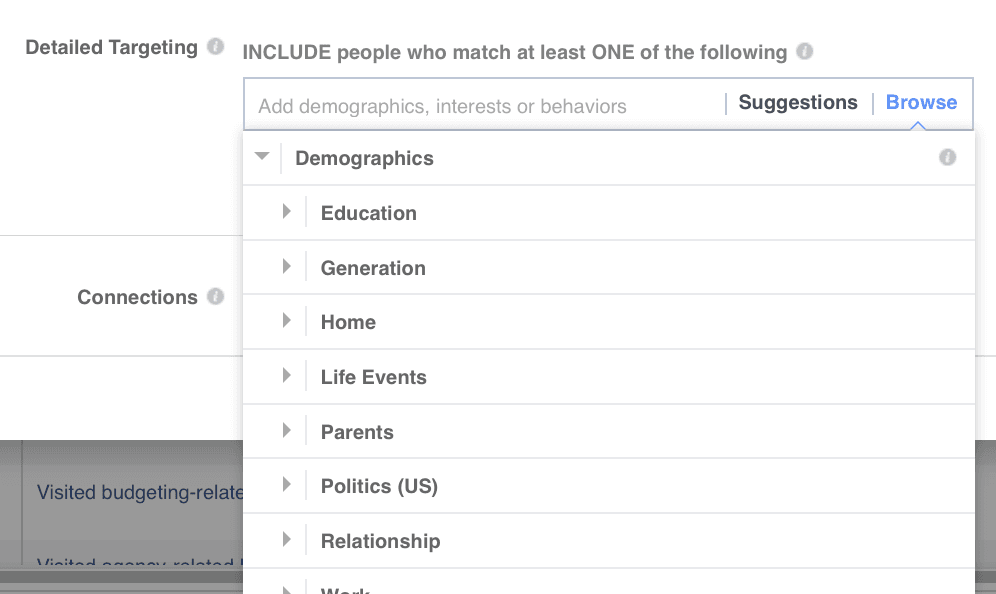The width and height of the screenshot is (996, 594).
Task: Expand the Education arrow
Action: pos(287,212)
